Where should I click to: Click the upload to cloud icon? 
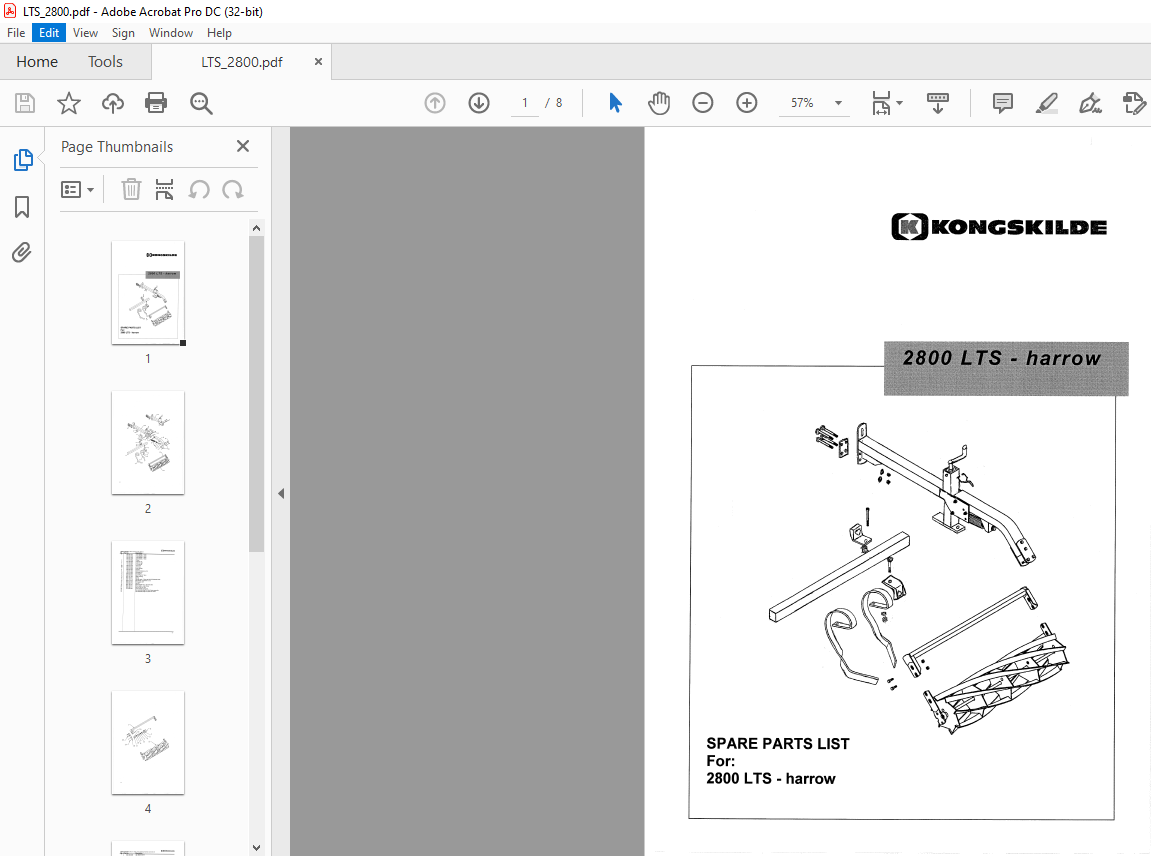pos(112,103)
